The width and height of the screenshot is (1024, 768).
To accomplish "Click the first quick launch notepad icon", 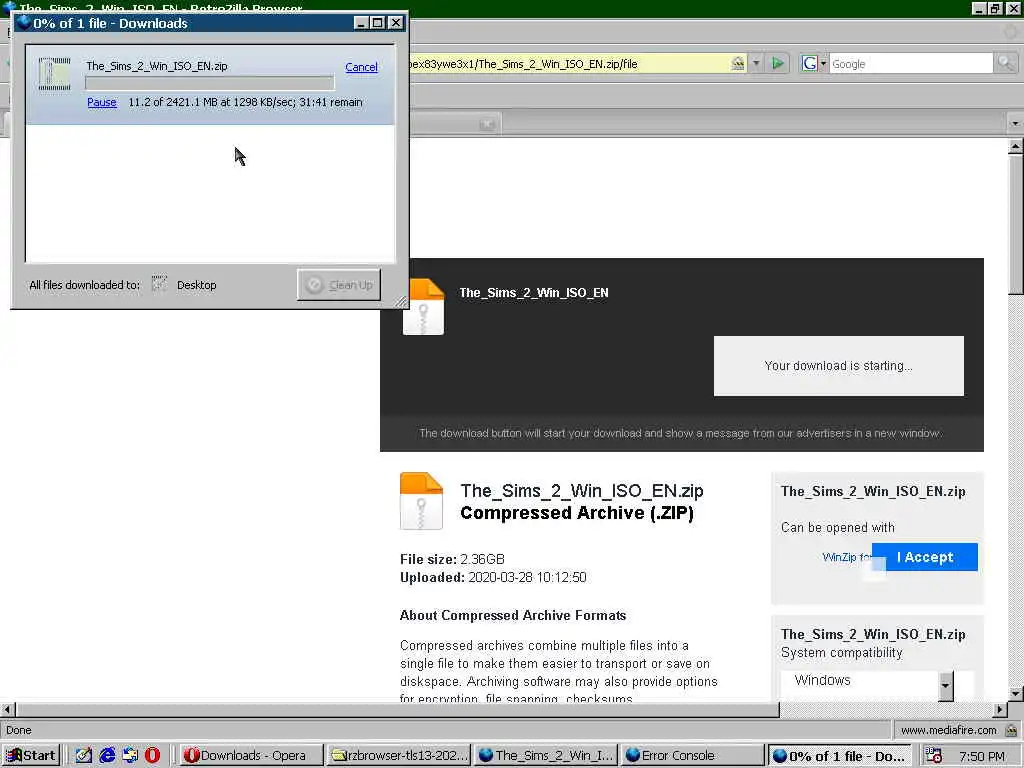I will (83, 756).
